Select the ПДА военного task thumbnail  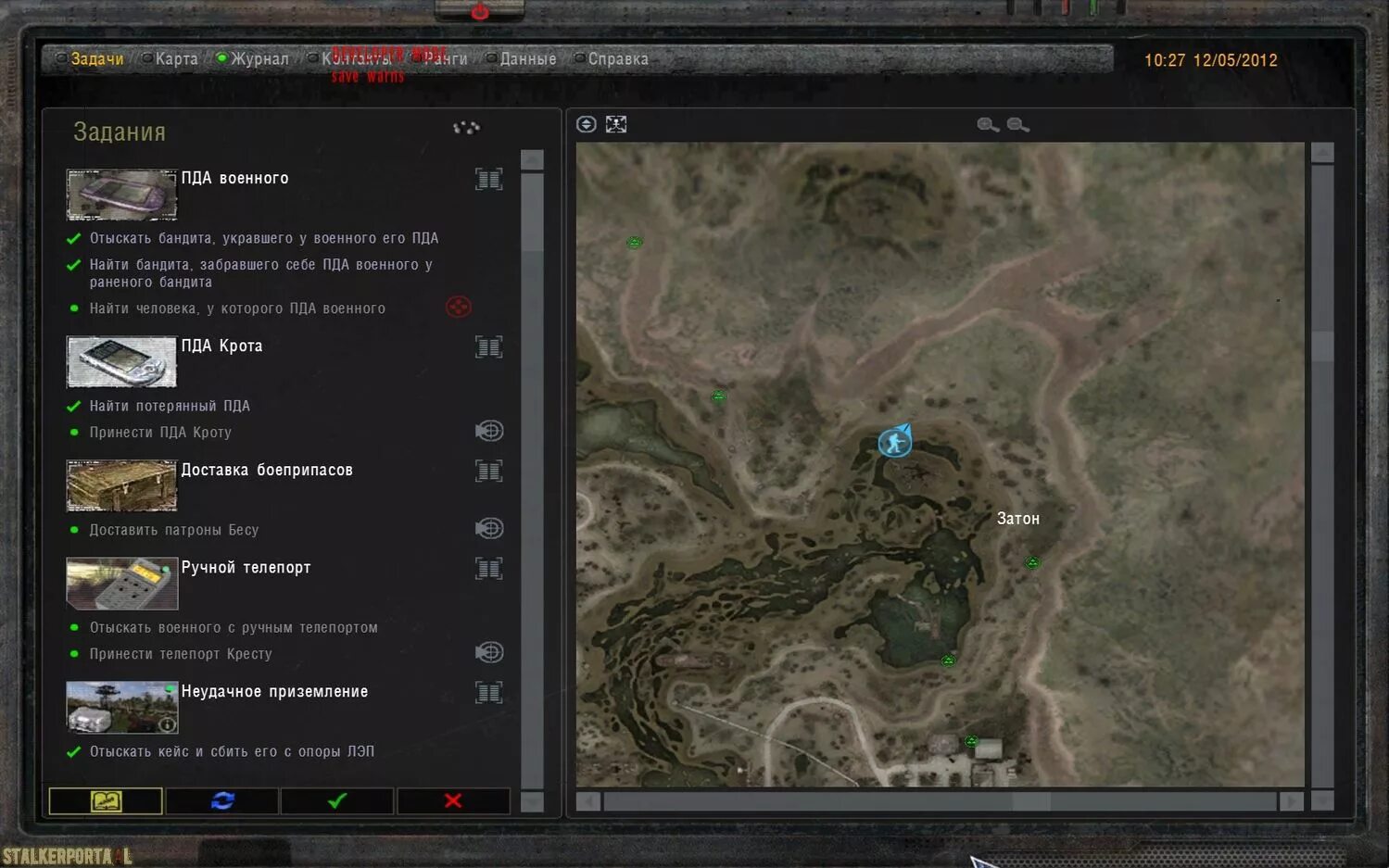121,195
